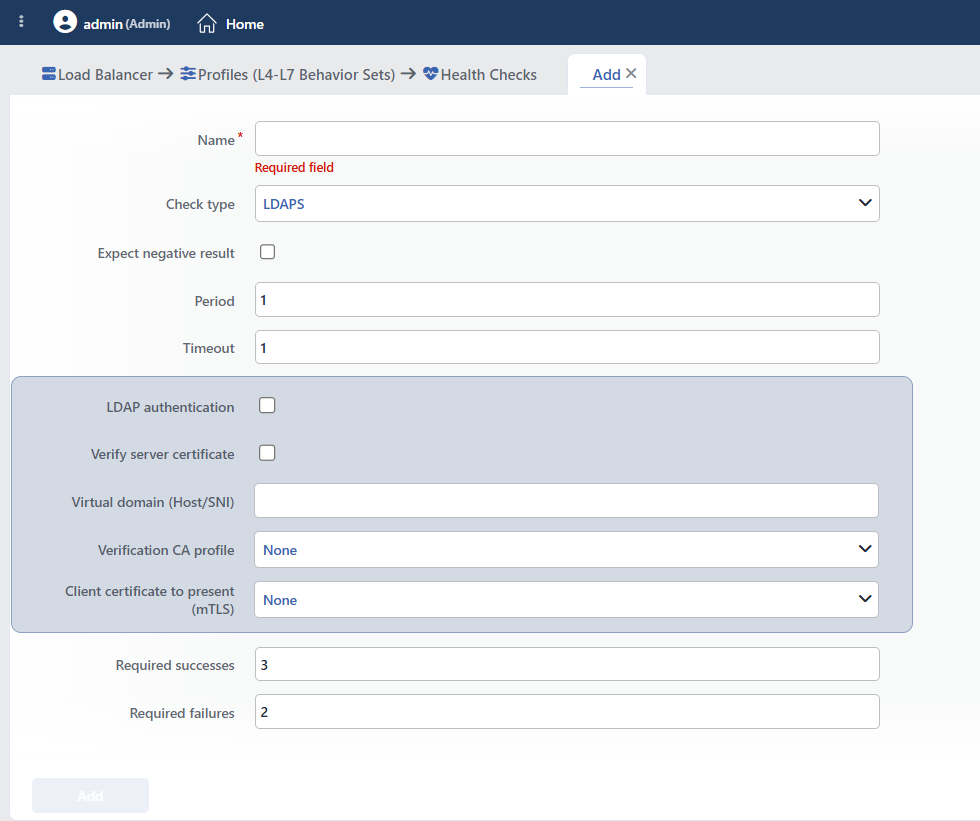Open the Verification CA profile dropdown
This screenshot has width=980, height=821.
pyautogui.click(x=566, y=550)
